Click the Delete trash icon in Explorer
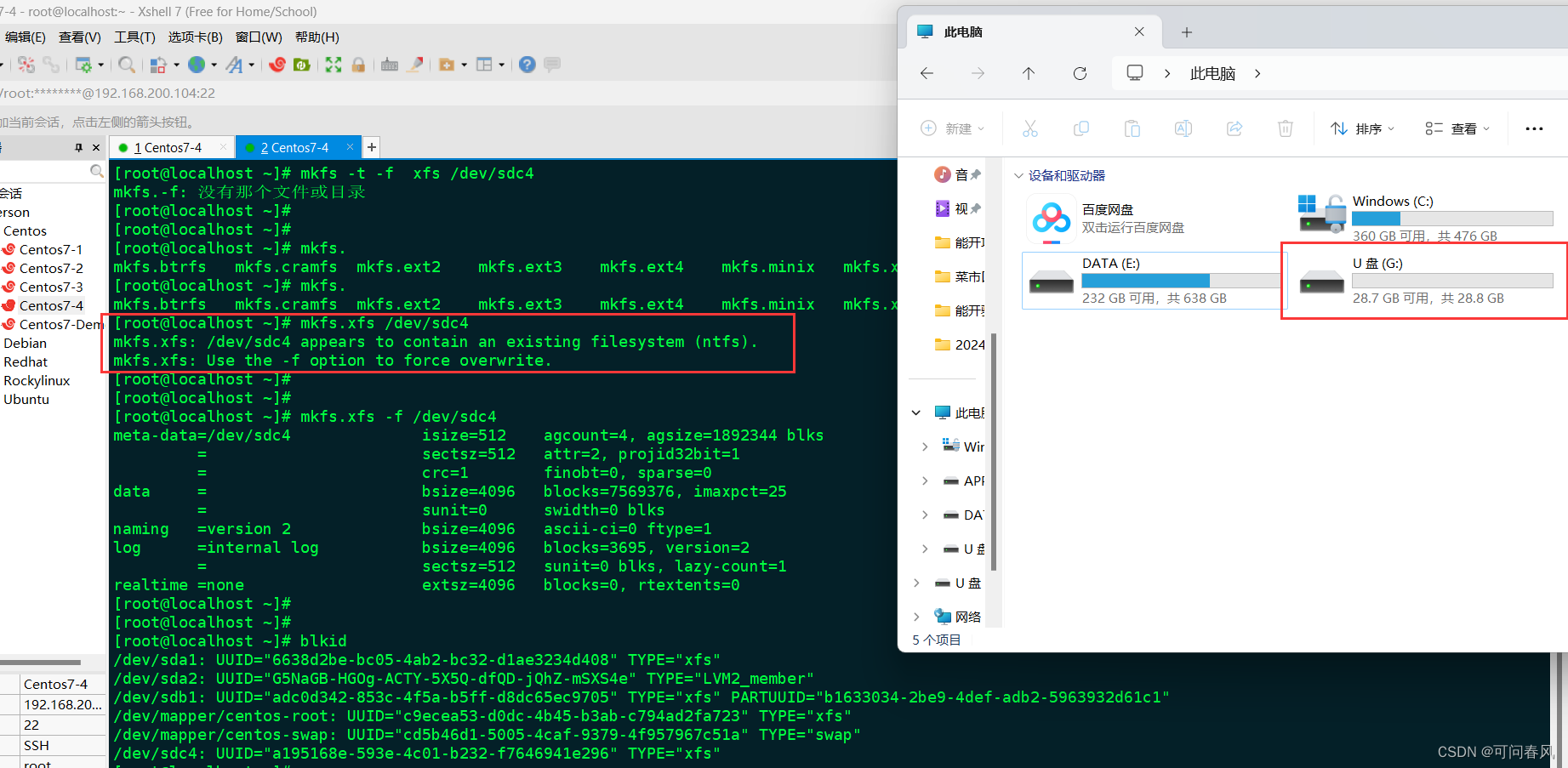The image size is (1568, 768). 1286,128
